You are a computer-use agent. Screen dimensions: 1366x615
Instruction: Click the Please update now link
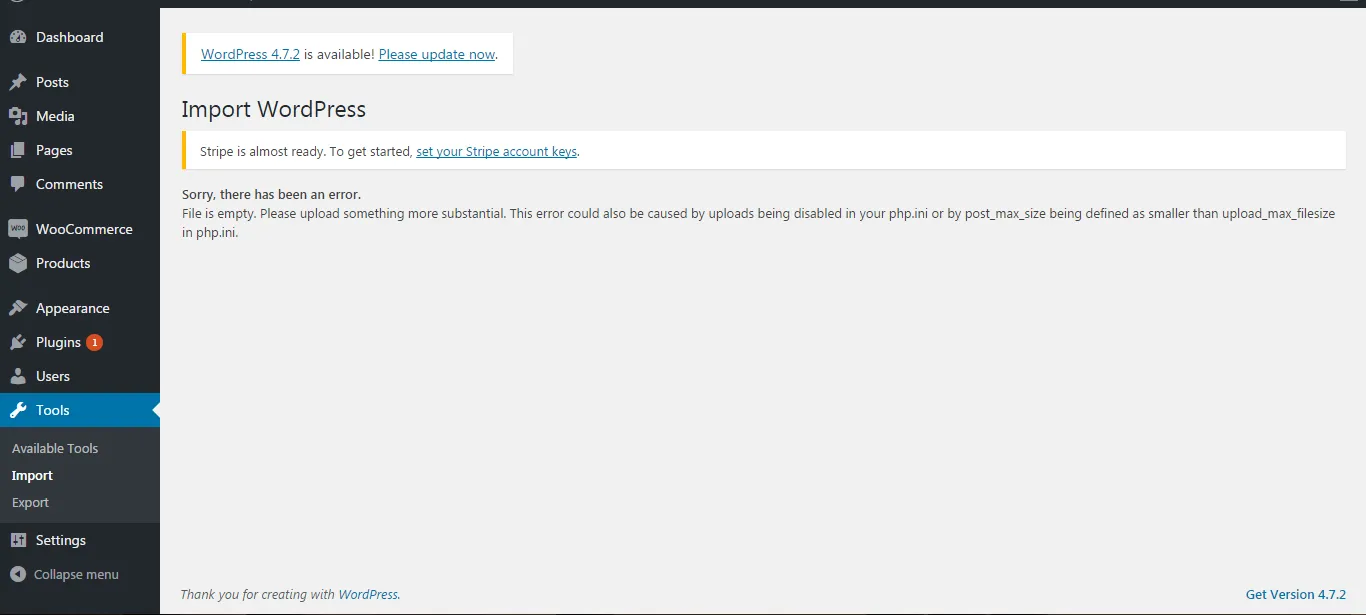click(x=437, y=54)
